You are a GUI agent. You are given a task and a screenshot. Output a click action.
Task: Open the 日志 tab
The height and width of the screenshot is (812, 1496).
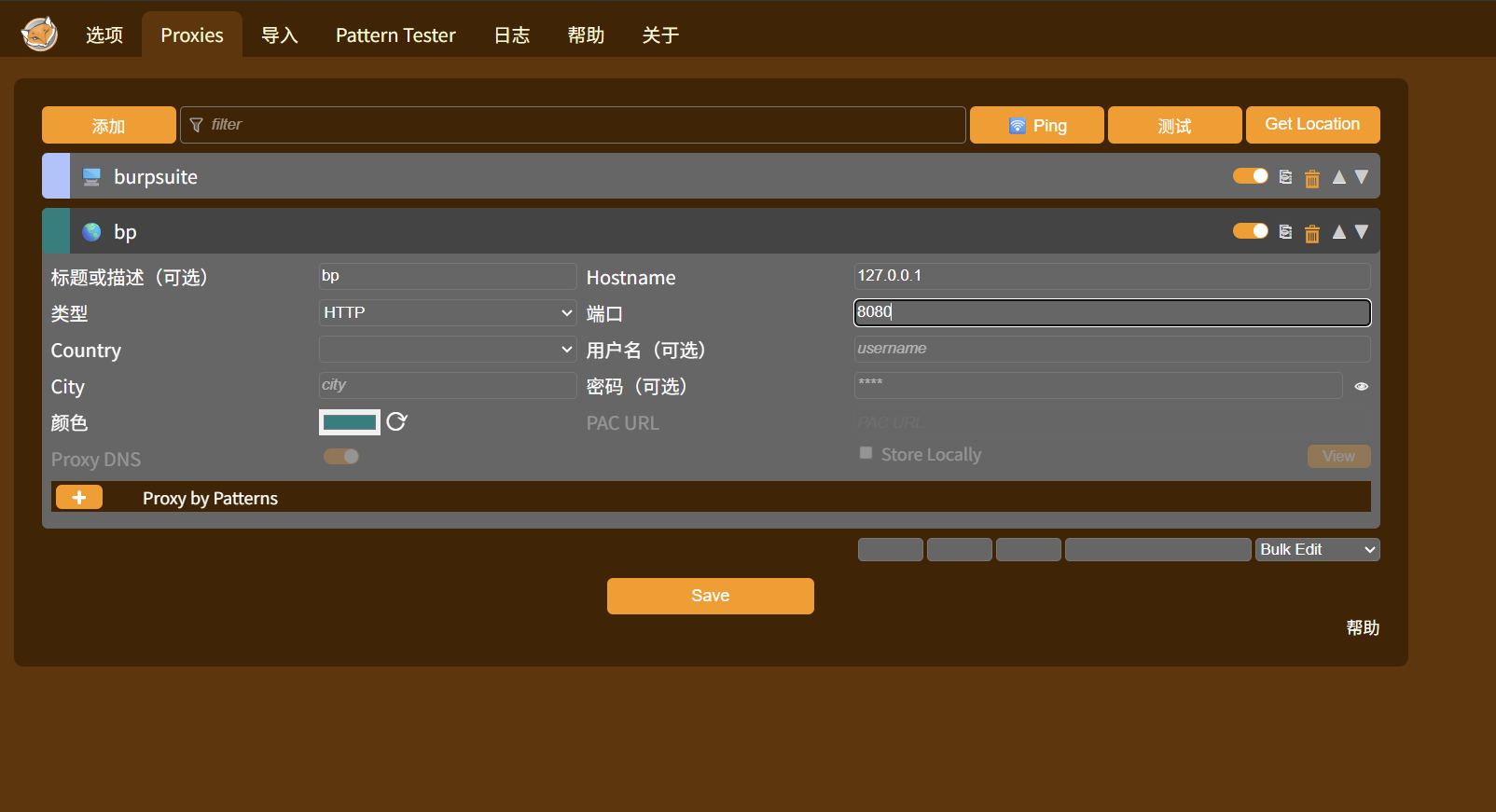pos(511,35)
